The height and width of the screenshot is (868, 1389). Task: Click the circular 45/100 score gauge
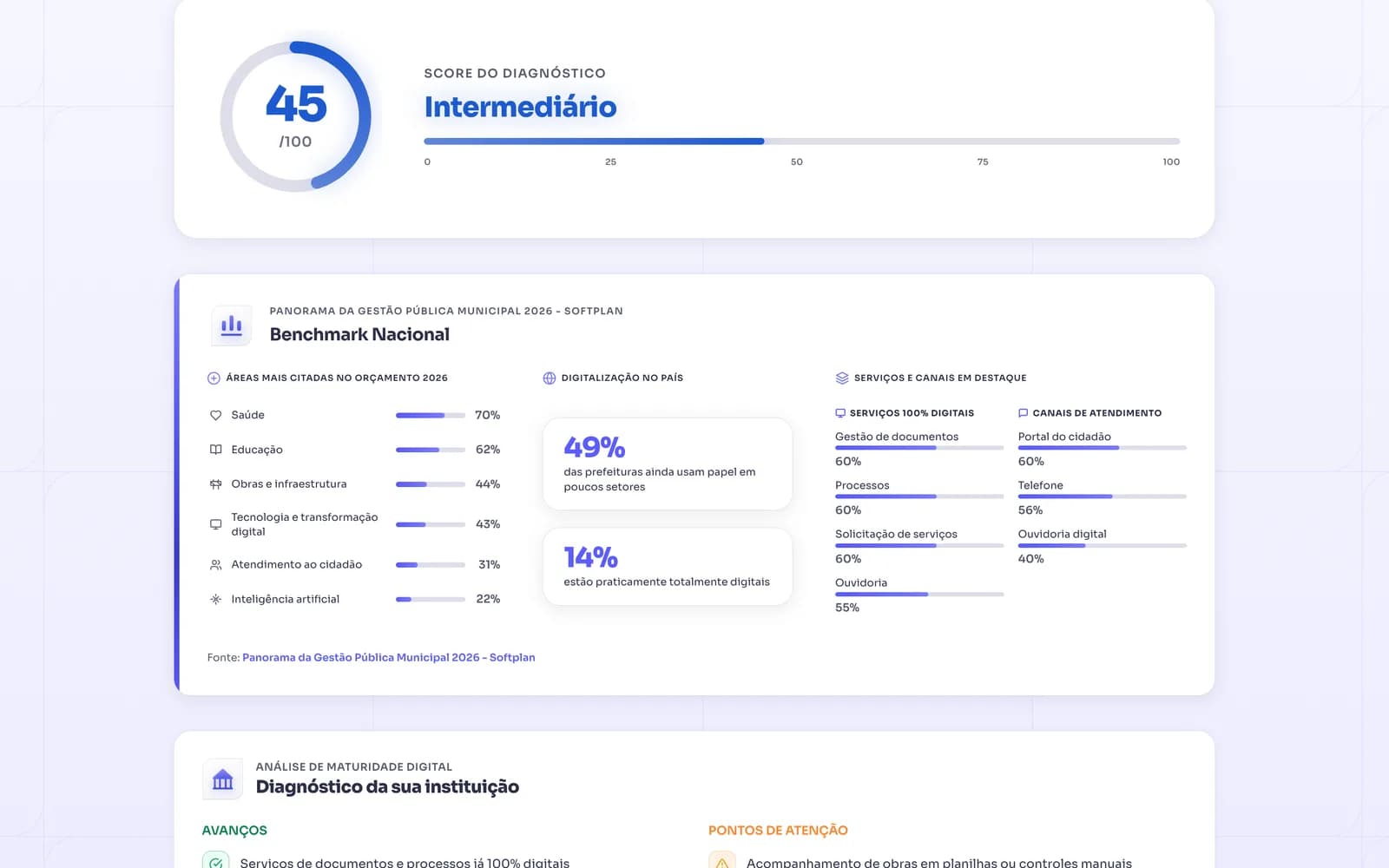295,116
